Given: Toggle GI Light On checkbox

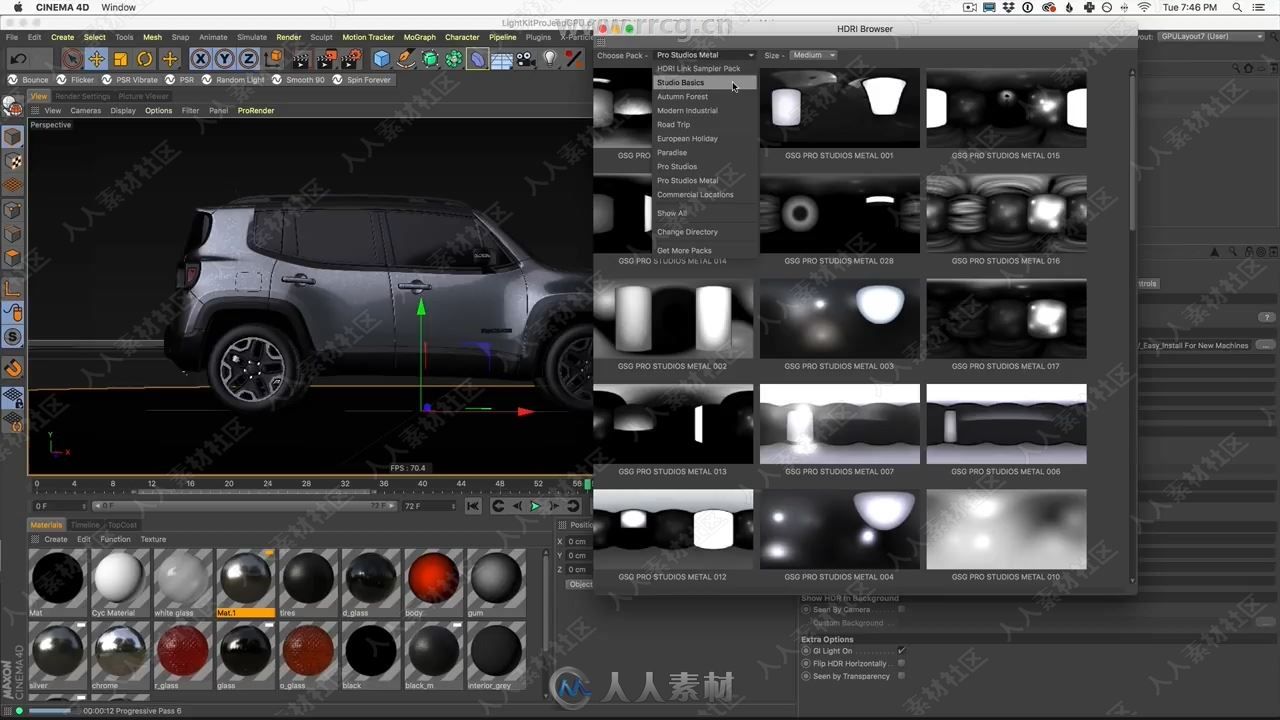Looking at the screenshot, I should [901, 651].
